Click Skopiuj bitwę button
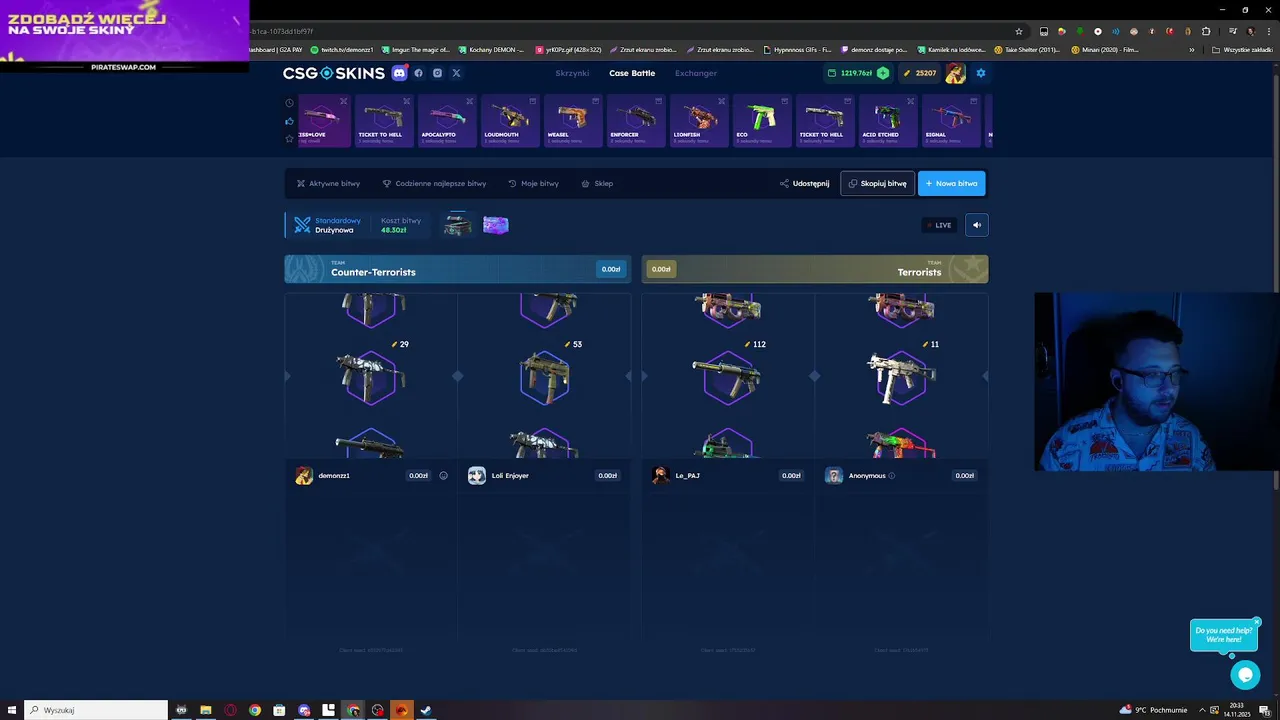 tap(877, 183)
